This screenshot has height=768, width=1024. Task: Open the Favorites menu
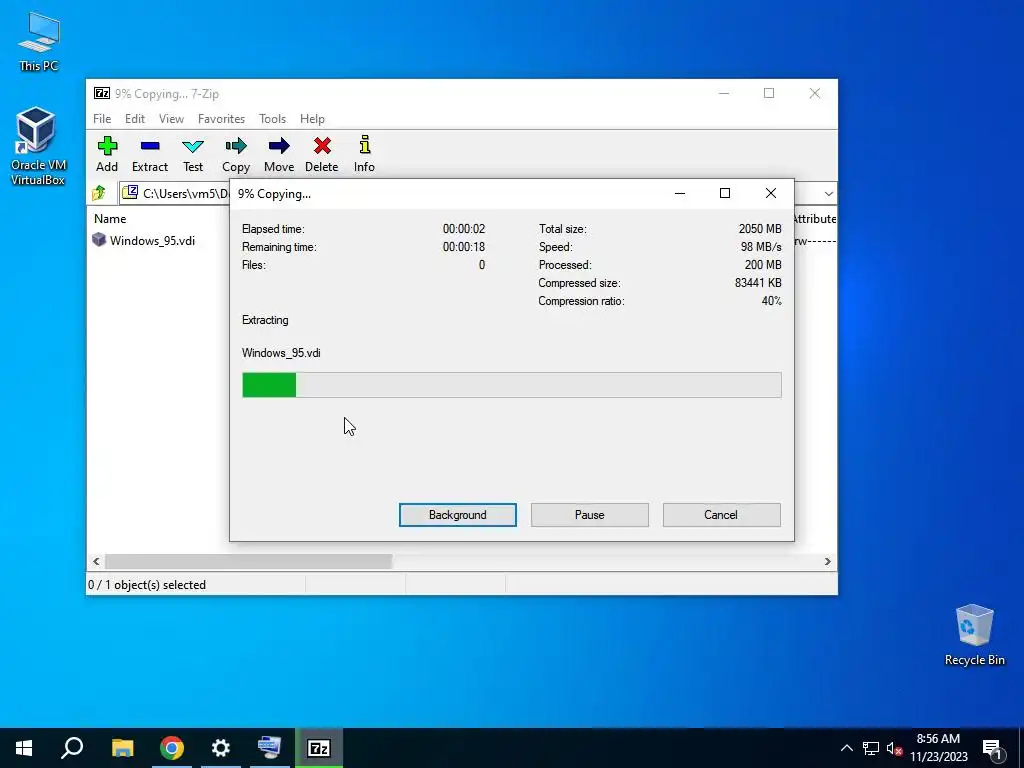point(221,119)
